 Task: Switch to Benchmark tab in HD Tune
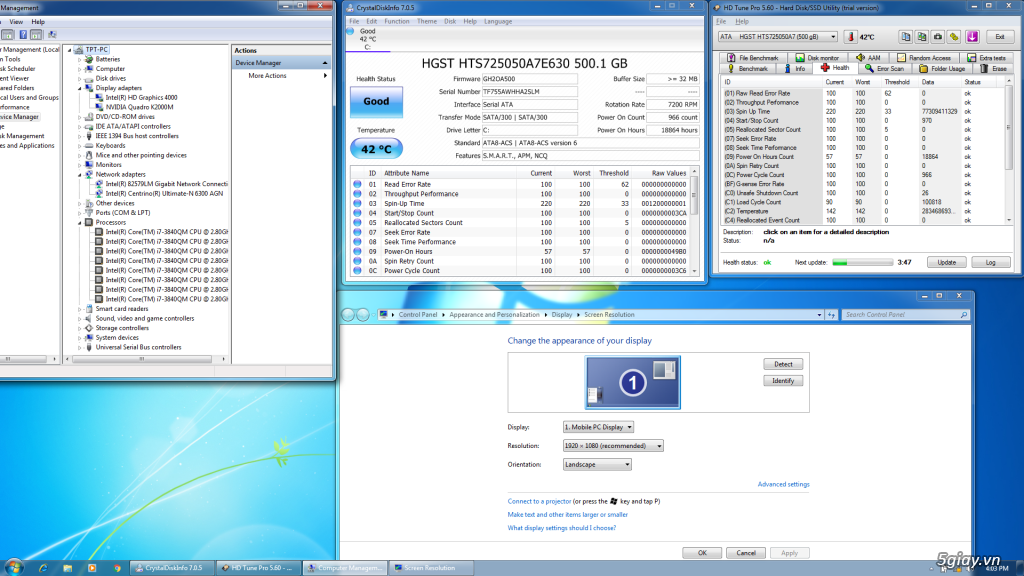tap(748, 69)
